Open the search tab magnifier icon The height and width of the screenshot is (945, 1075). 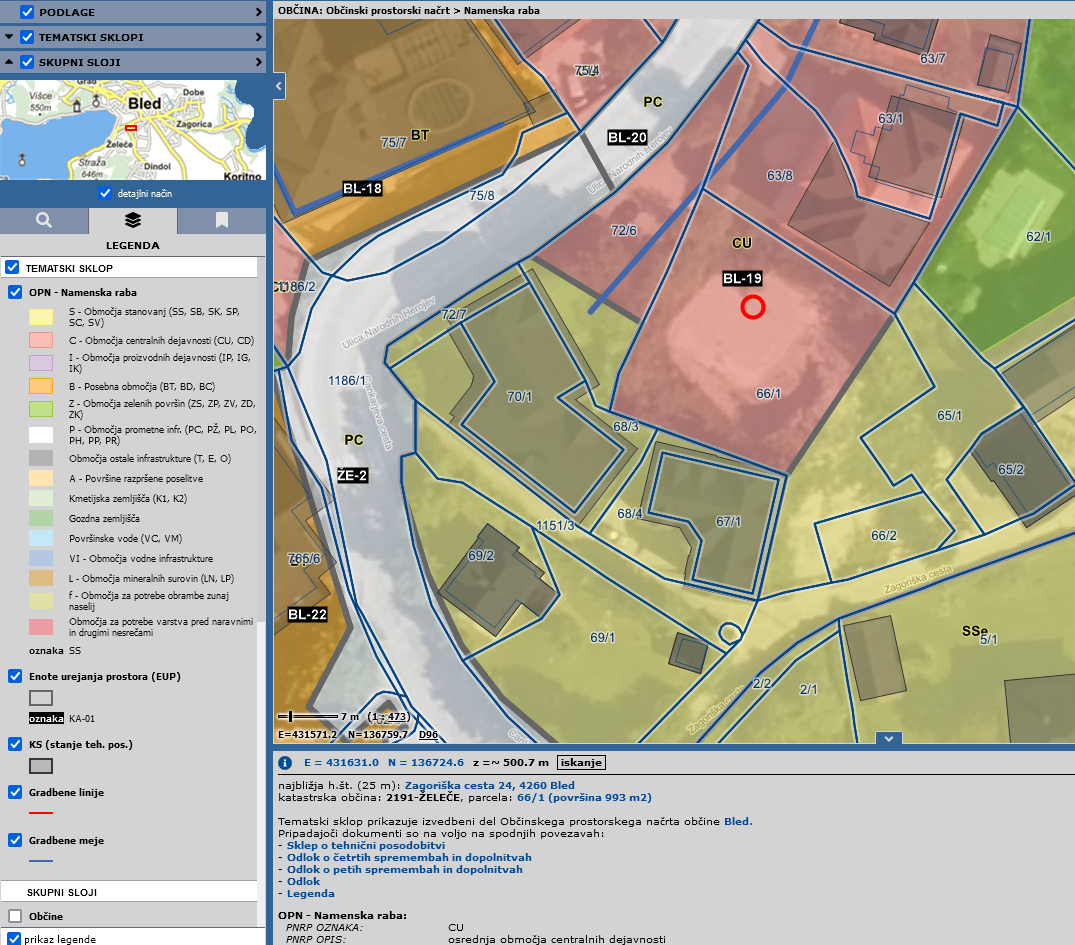coord(44,220)
